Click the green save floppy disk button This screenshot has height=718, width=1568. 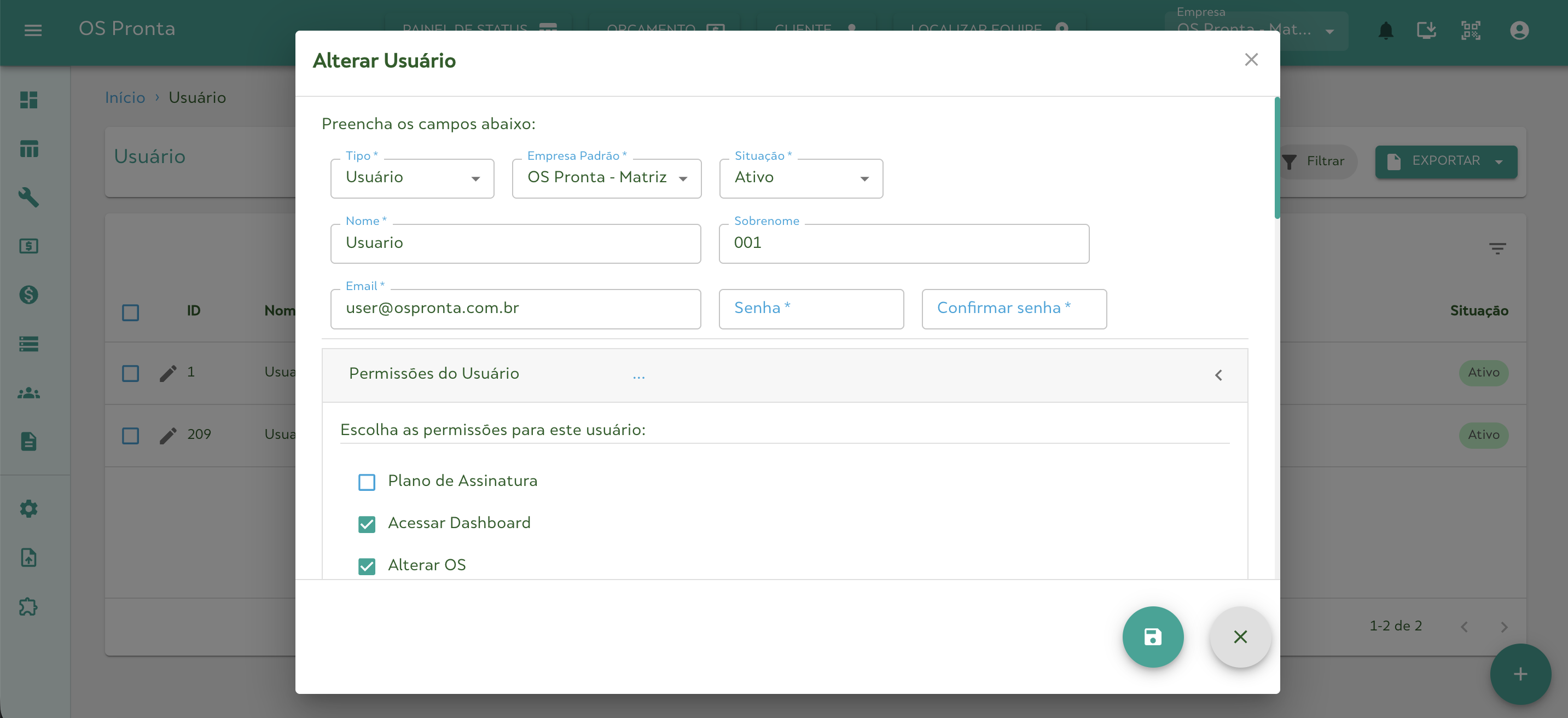(x=1152, y=636)
